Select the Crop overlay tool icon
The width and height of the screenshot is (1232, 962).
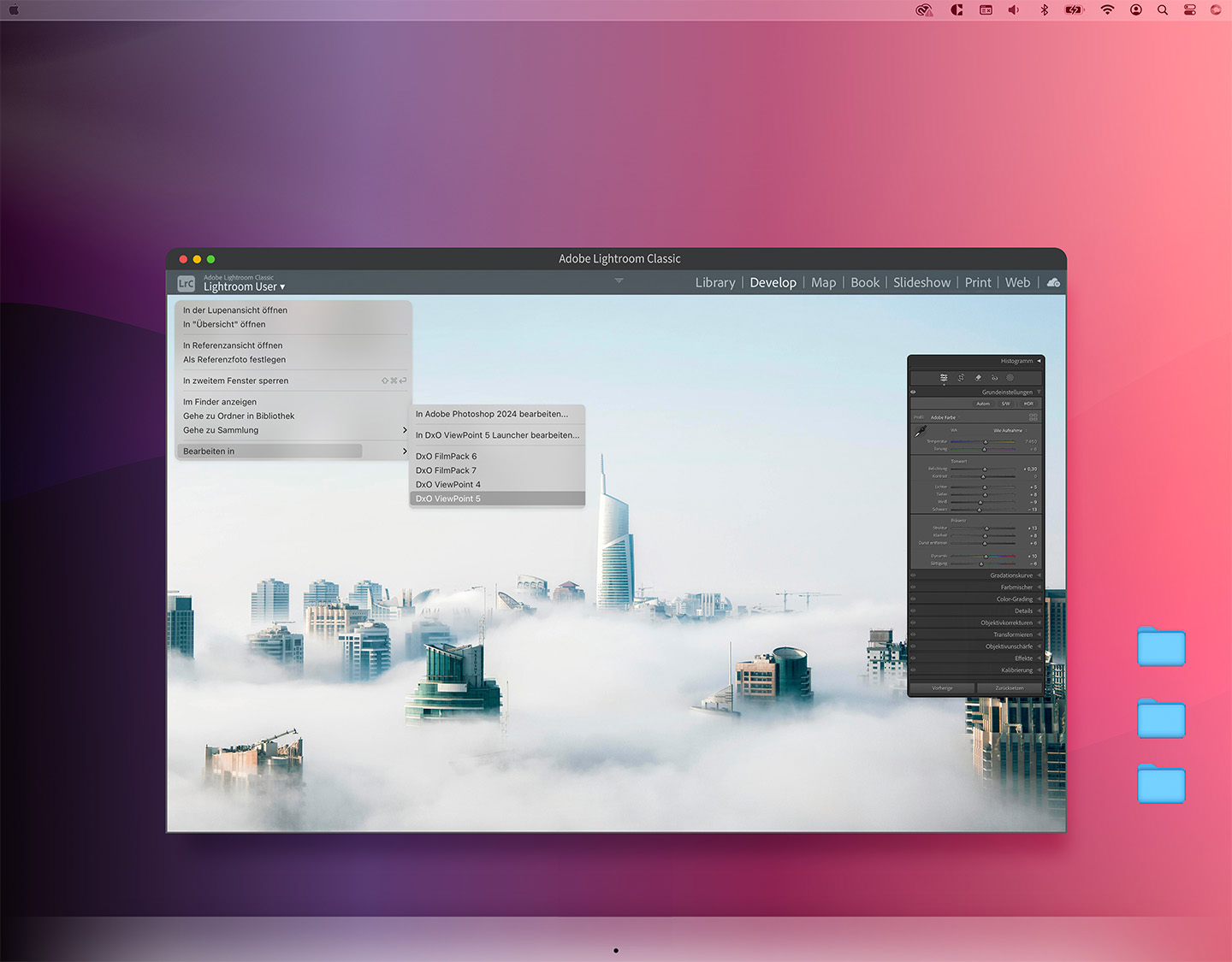(961, 377)
